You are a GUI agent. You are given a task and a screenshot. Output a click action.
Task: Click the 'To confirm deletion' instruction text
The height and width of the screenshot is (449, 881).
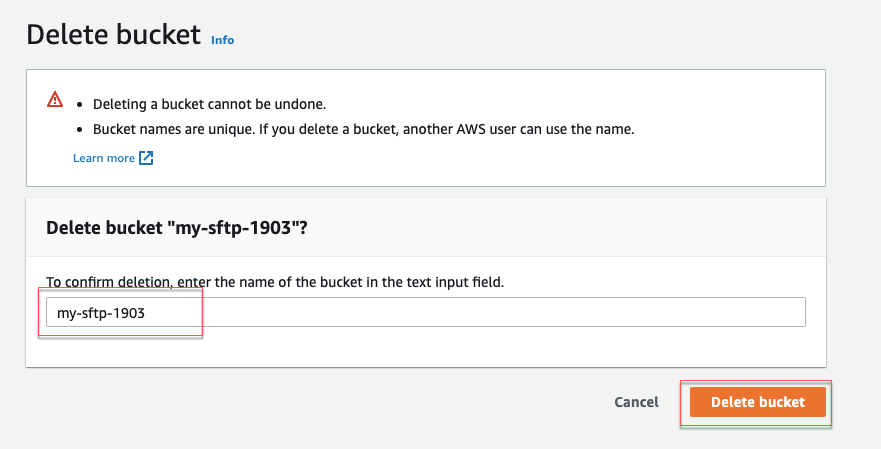click(x=275, y=282)
